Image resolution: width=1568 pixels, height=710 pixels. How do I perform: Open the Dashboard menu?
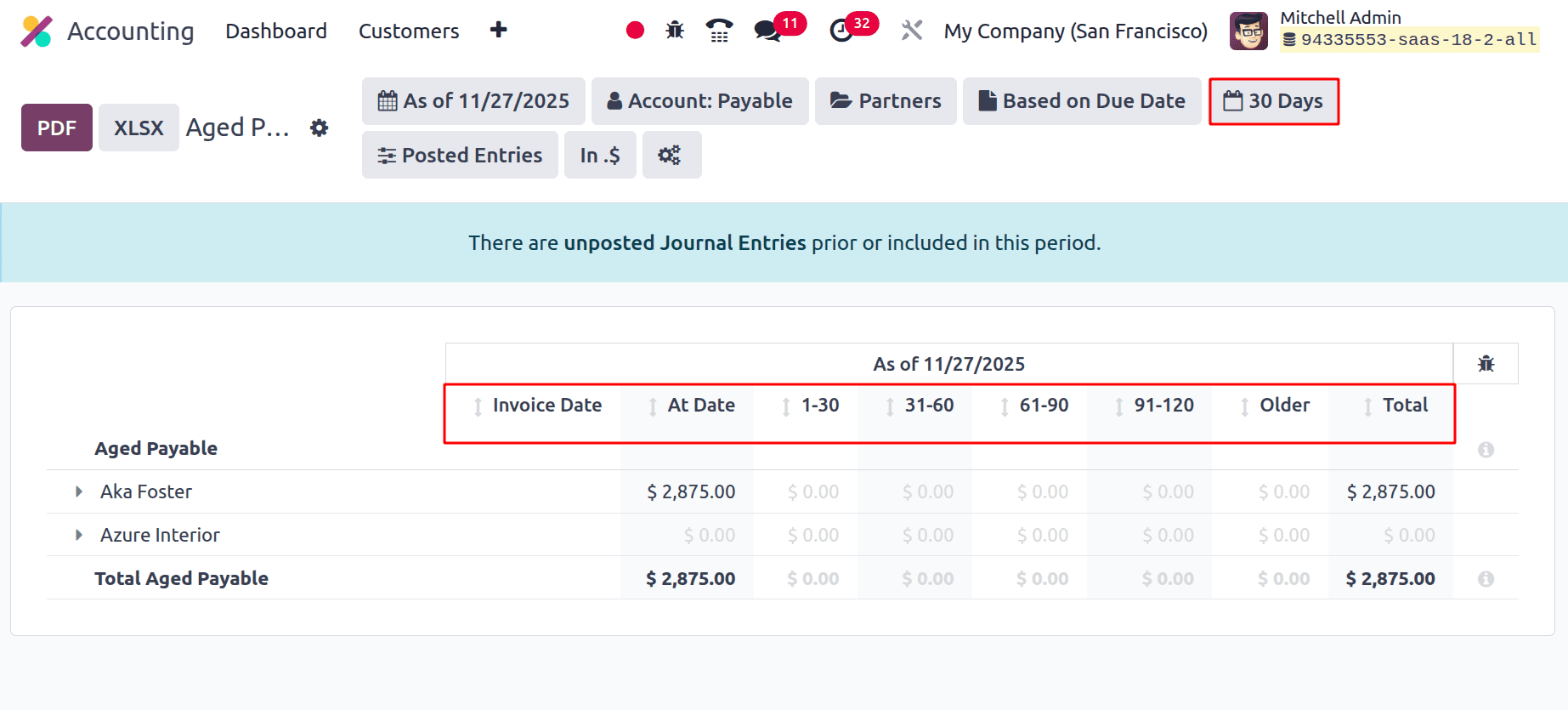(x=276, y=31)
